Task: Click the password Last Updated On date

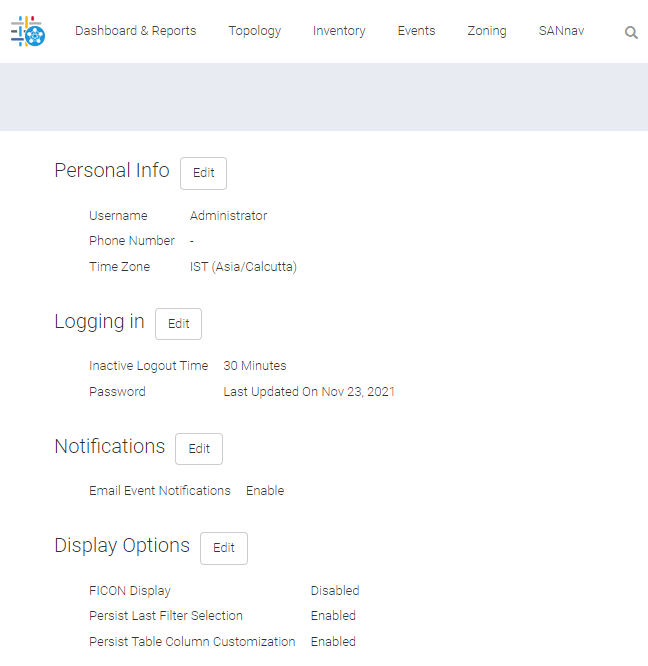Action: [308, 392]
